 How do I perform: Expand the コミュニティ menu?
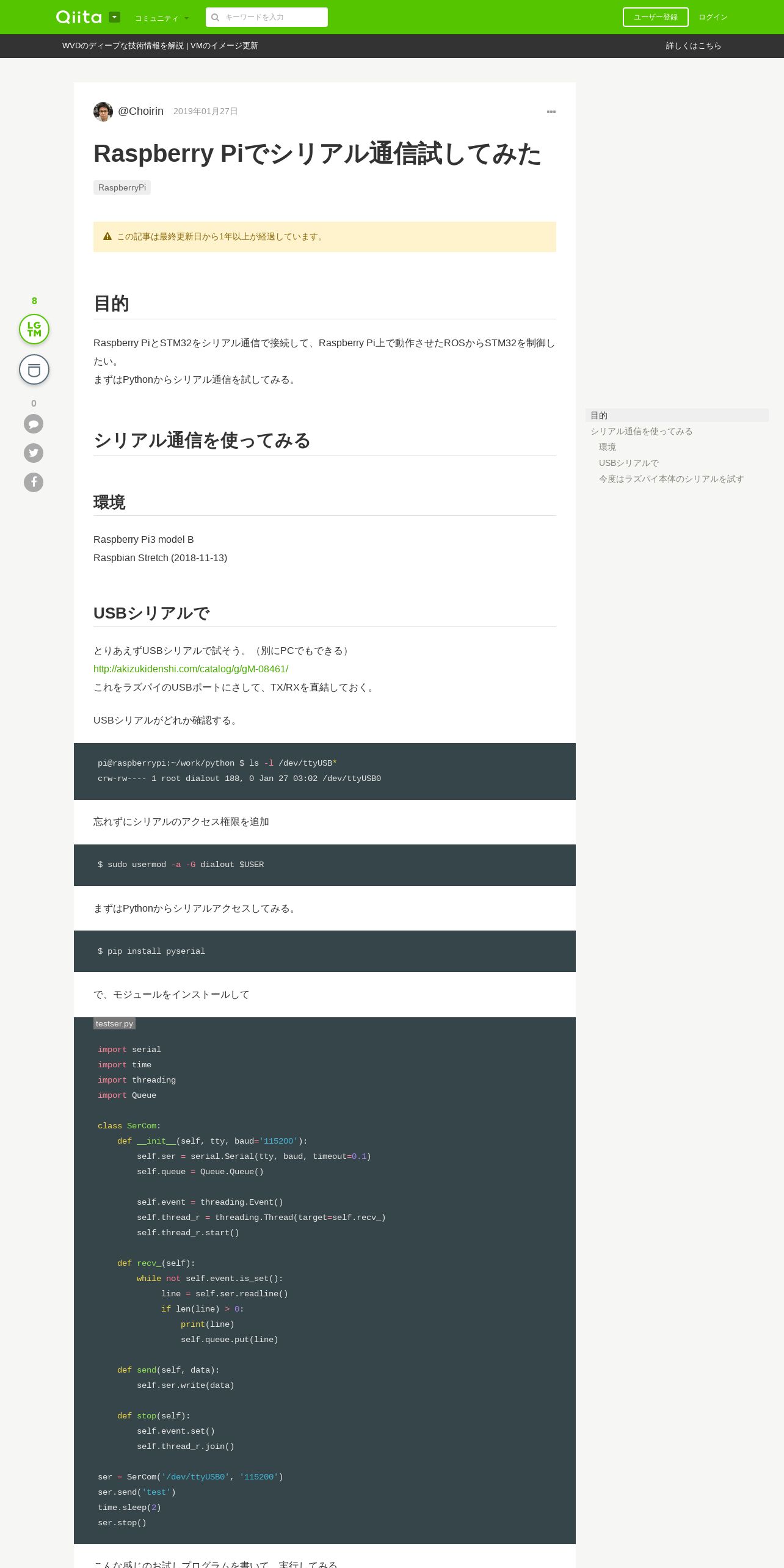click(x=162, y=18)
